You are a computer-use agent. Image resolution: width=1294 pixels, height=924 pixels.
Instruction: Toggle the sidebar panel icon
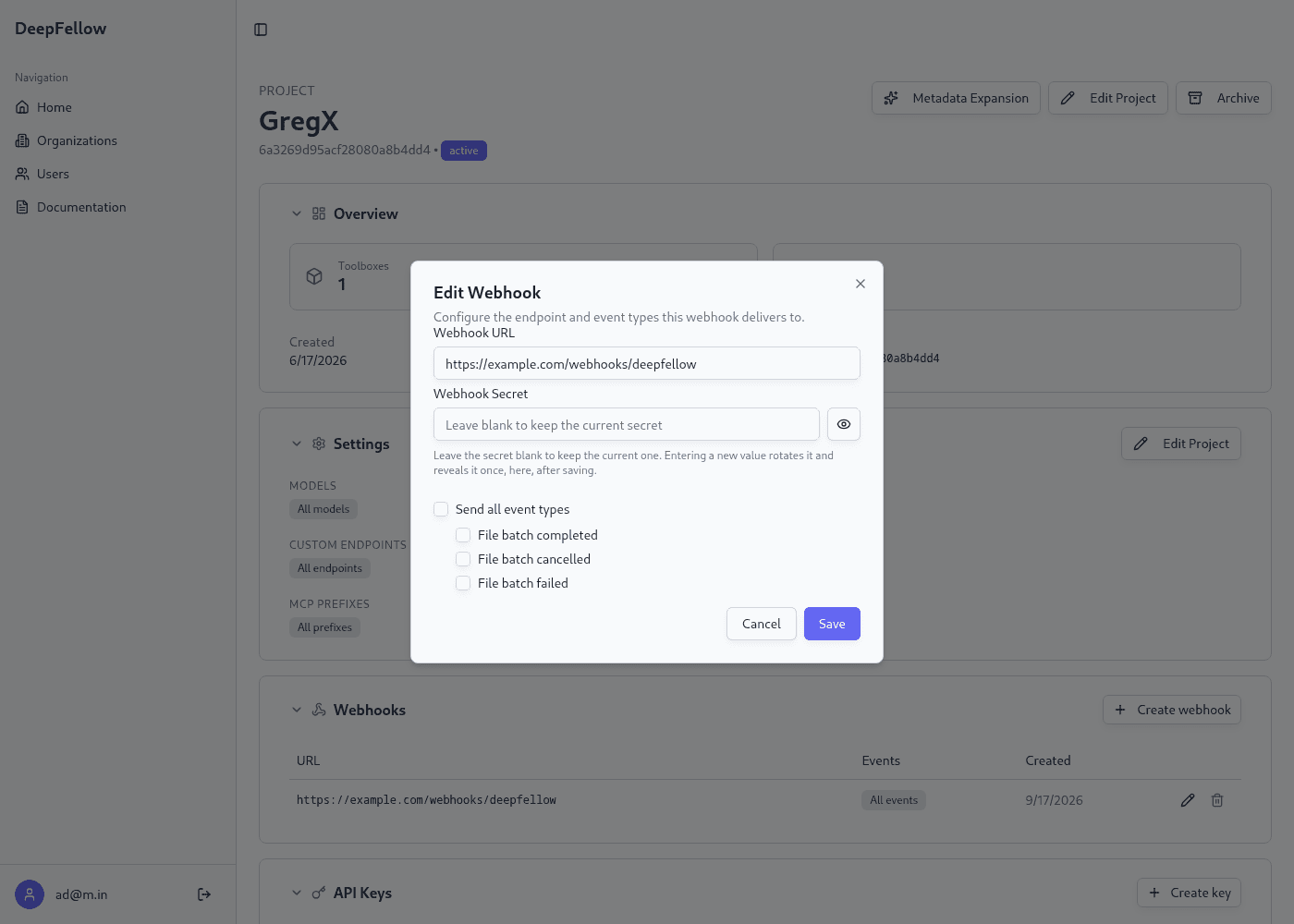pos(261,30)
